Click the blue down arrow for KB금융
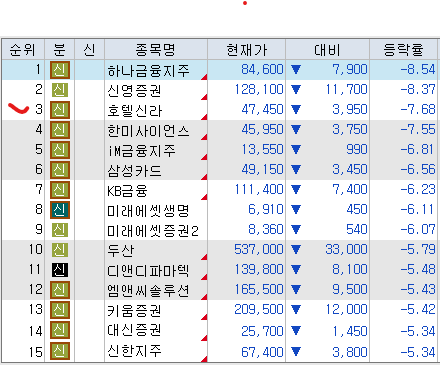Viewport: 440px width, 365px height. (296, 189)
